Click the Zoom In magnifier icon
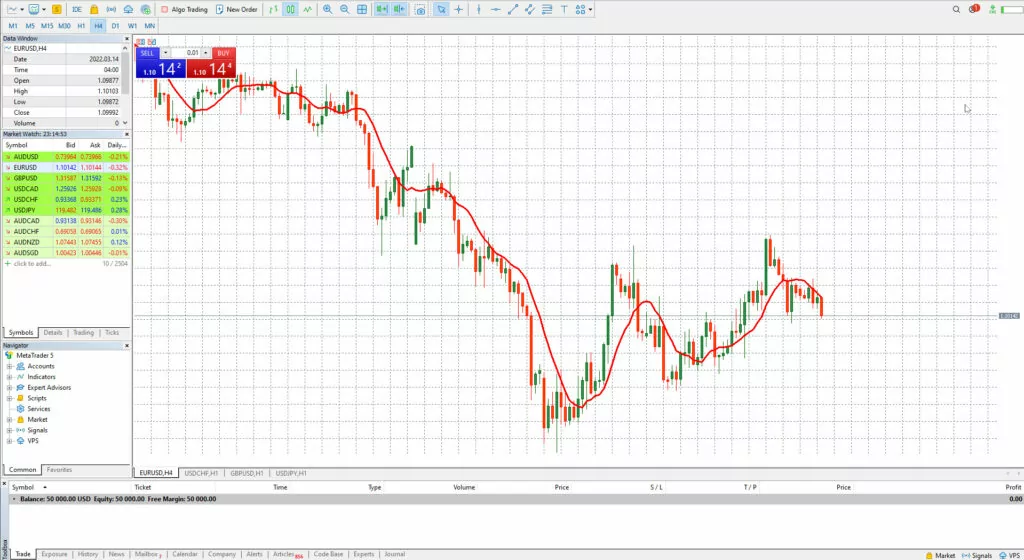 click(328, 9)
